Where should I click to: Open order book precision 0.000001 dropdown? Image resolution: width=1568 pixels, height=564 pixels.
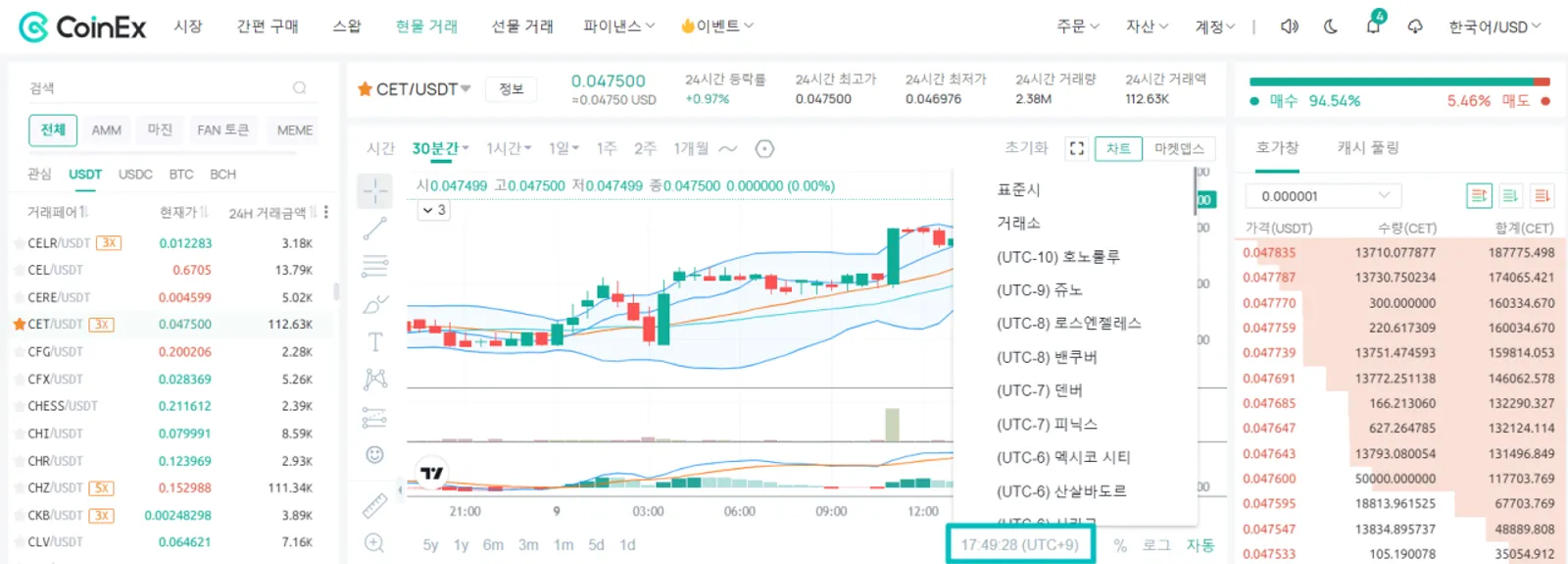pyautogui.click(x=1325, y=196)
